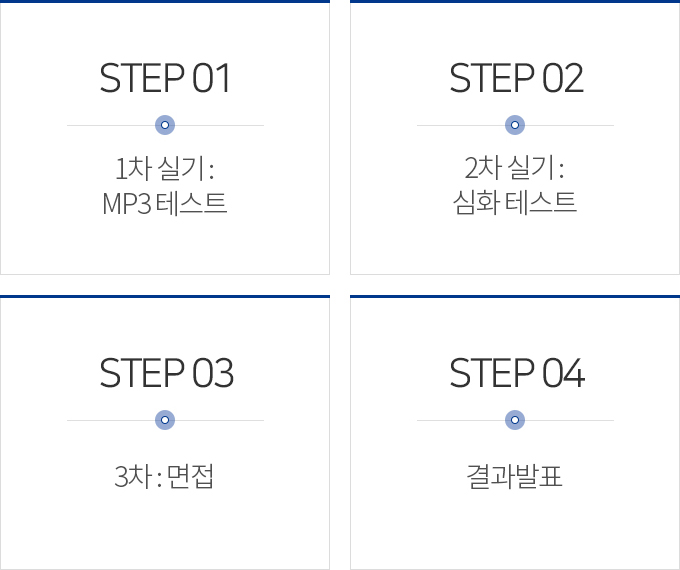The image size is (680, 570).
Task: Click the blue top border of STEP 04 card
Action: pyautogui.click(x=515, y=297)
